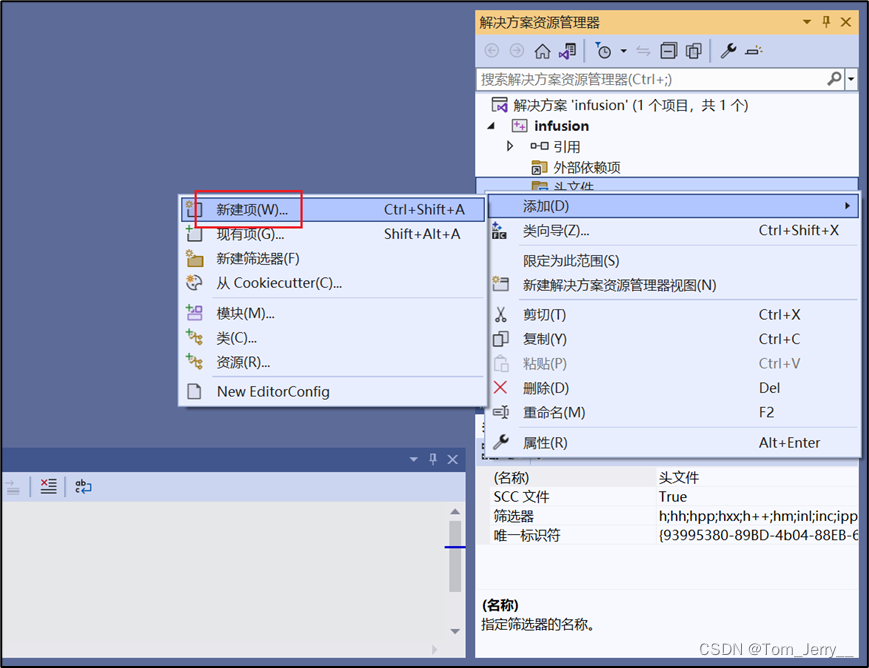Click the magnifier search icon
This screenshot has width=869, height=668.
834,79
